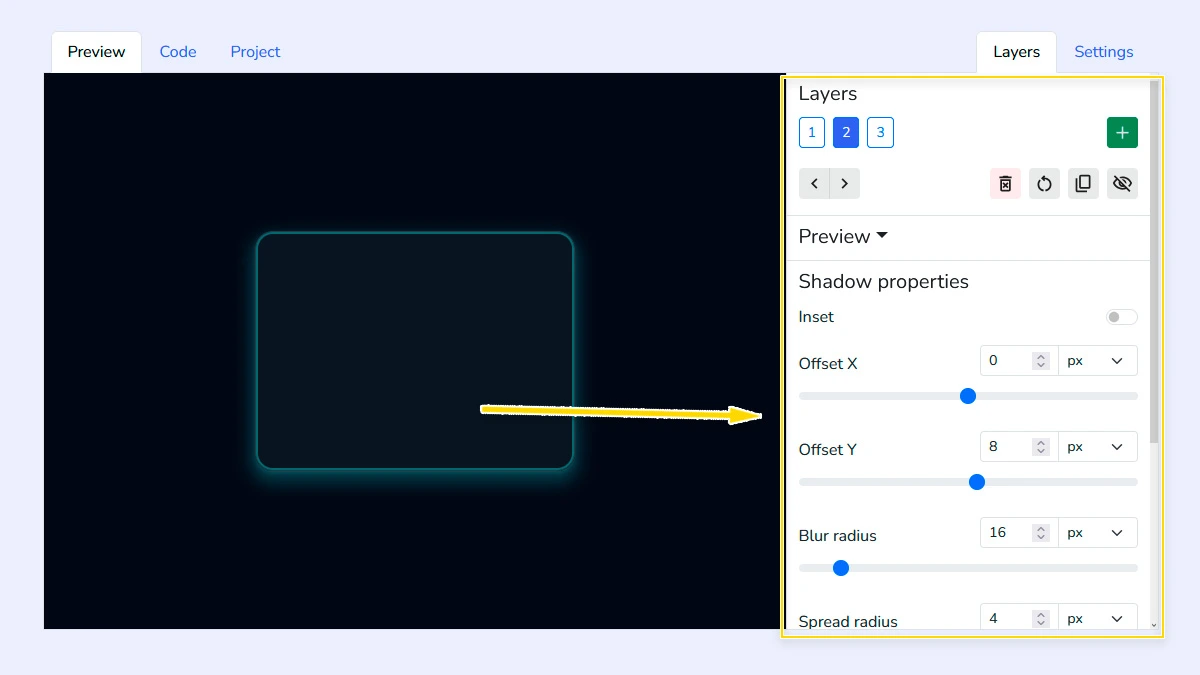The image size is (1200, 675).
Task: Adjust the Offset Y slider handle
Action: point(976,482)
